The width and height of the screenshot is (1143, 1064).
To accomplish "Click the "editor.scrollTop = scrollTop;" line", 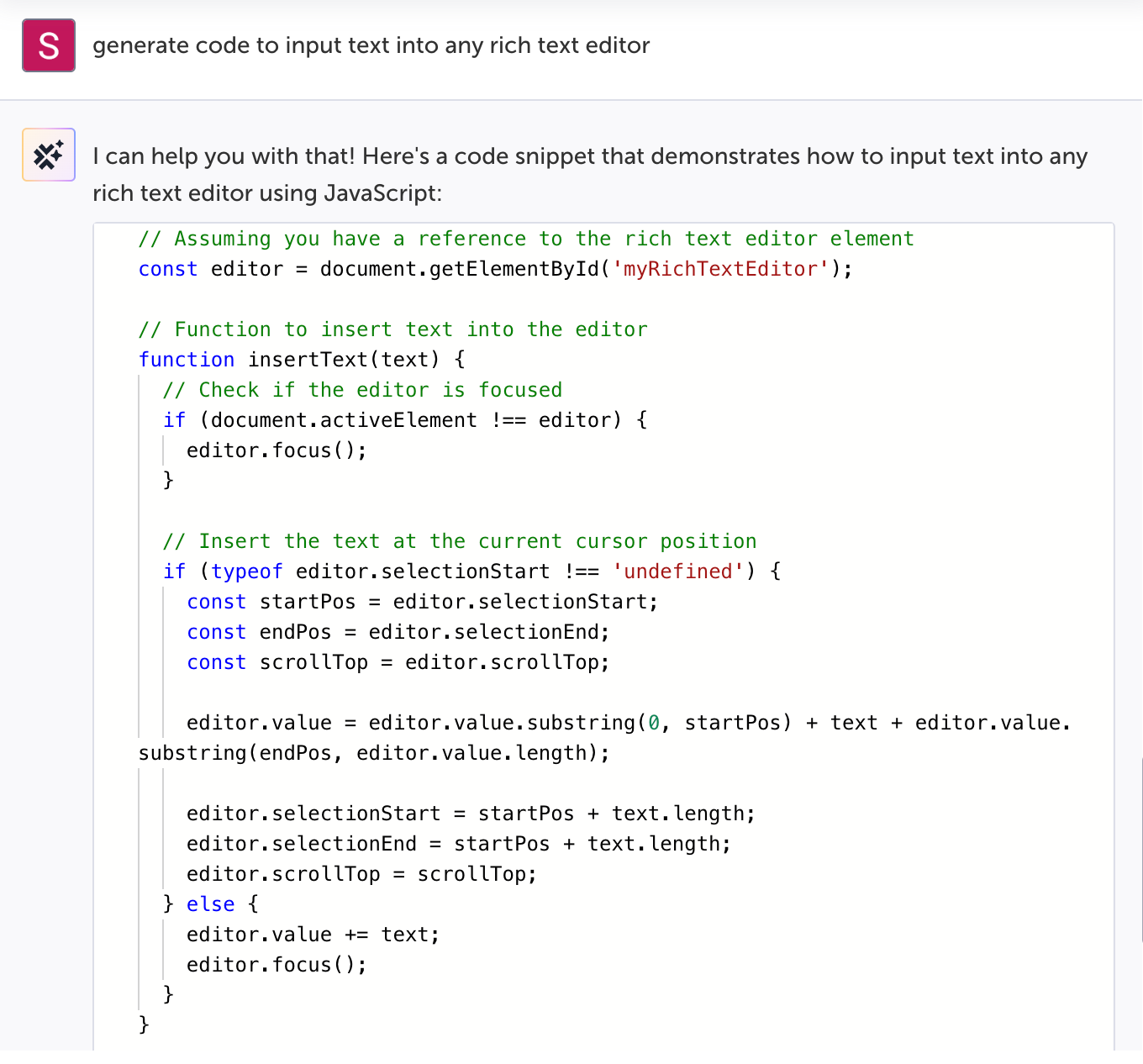I will (x=361, y=874).
